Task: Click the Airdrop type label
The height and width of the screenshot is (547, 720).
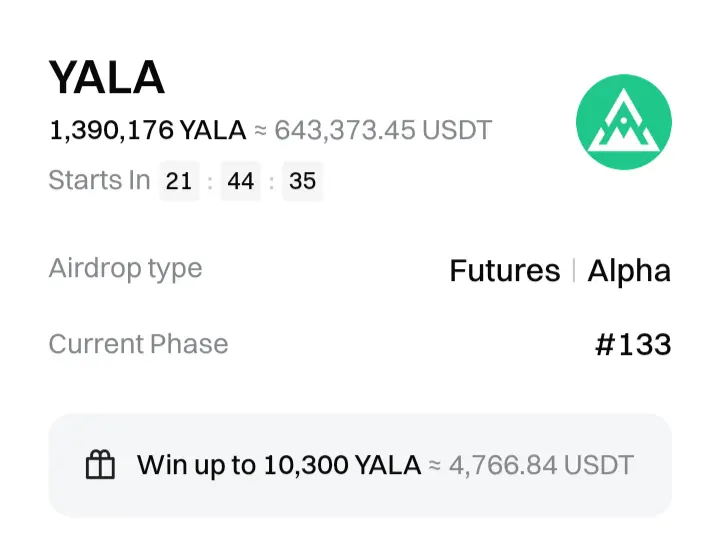Action: 125,268
